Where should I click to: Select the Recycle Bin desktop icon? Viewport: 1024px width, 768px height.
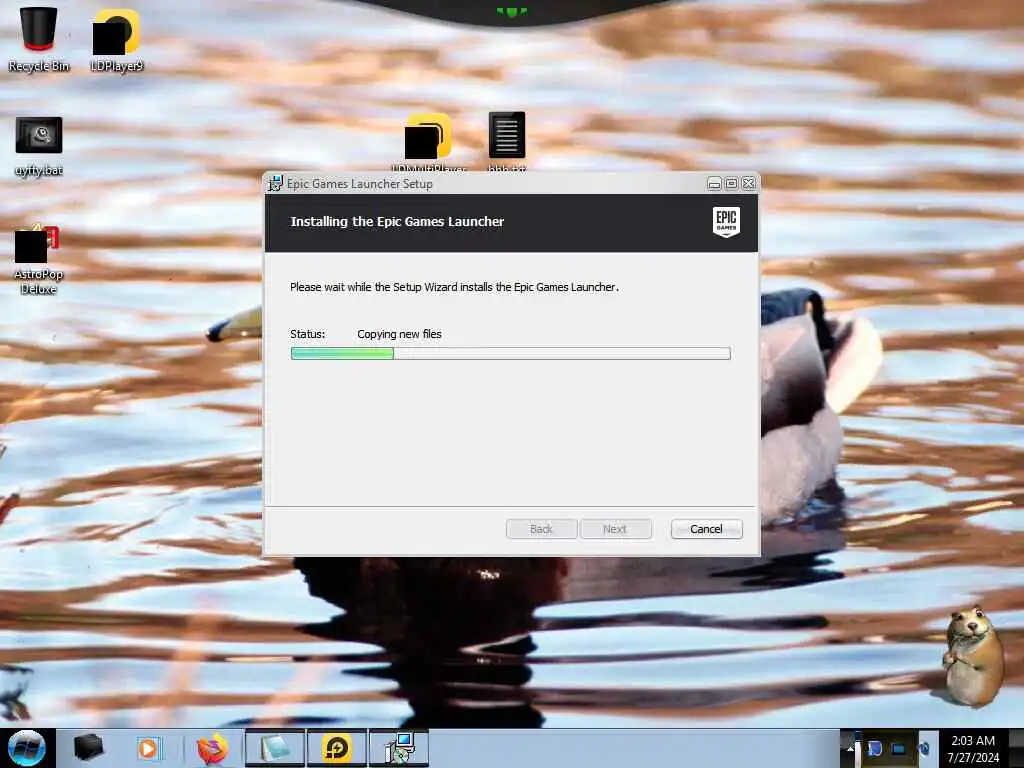[39, 39]
